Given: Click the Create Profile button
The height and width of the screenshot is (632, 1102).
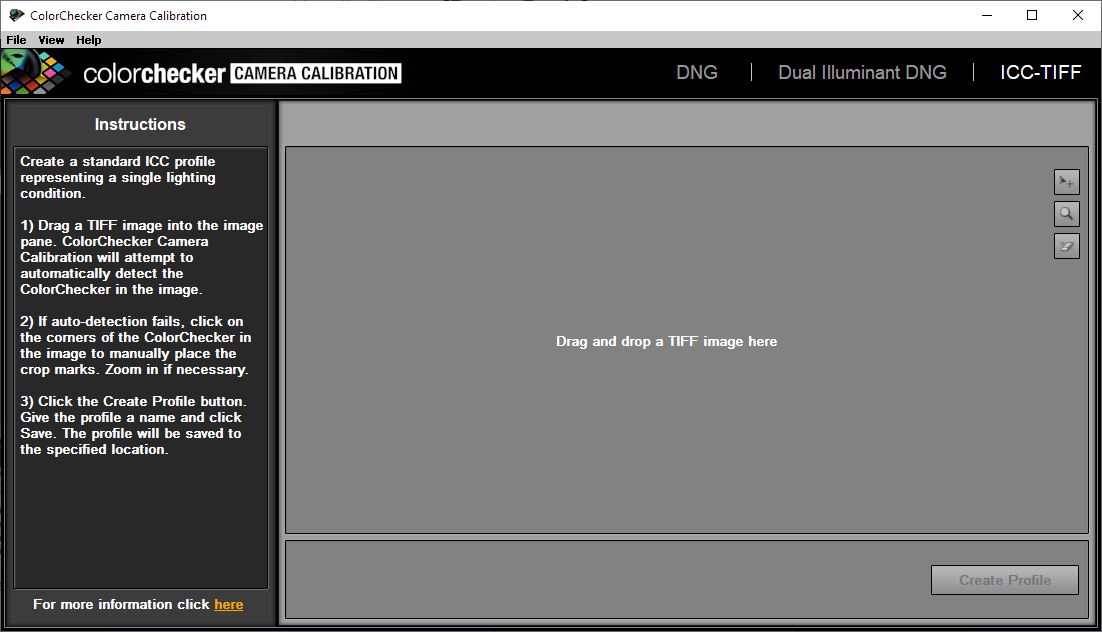Looking at the screenshot, I should [x=1004, y=580].
